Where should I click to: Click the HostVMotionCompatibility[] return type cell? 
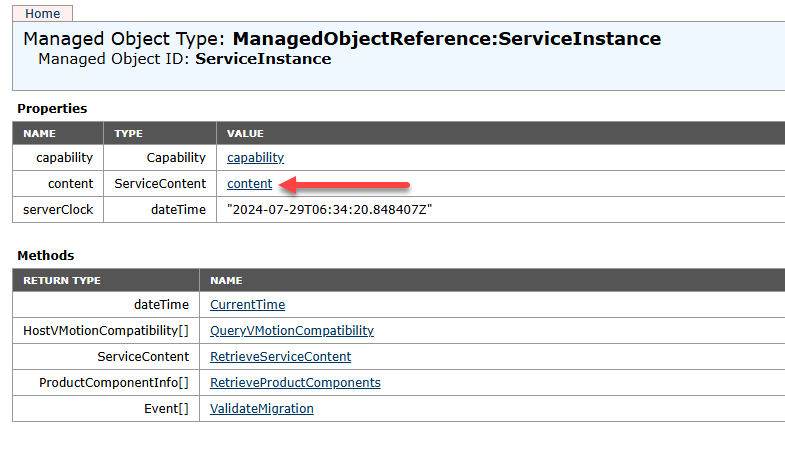click(106, 331)
